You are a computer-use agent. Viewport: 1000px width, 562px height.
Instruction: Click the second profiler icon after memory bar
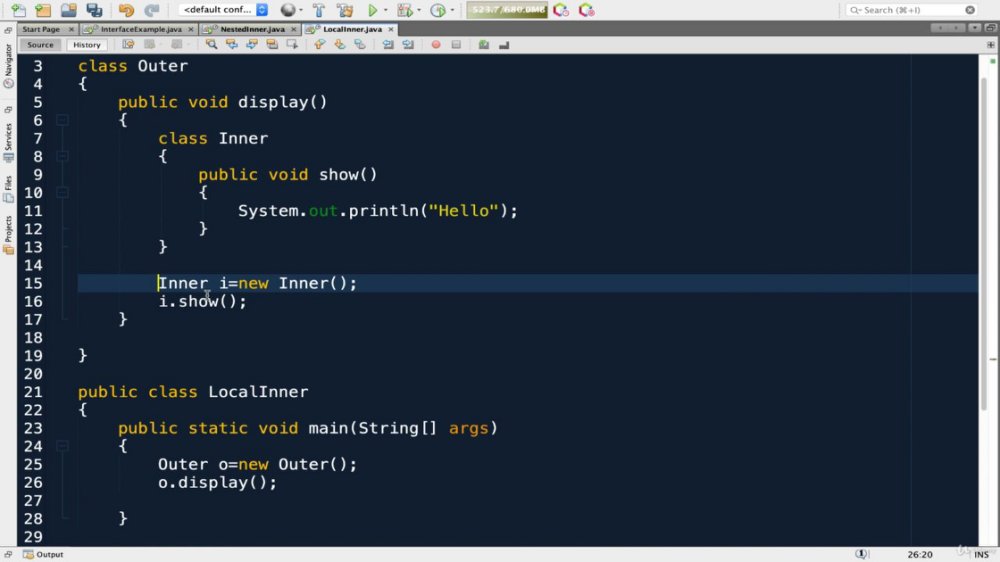point(587,10)
